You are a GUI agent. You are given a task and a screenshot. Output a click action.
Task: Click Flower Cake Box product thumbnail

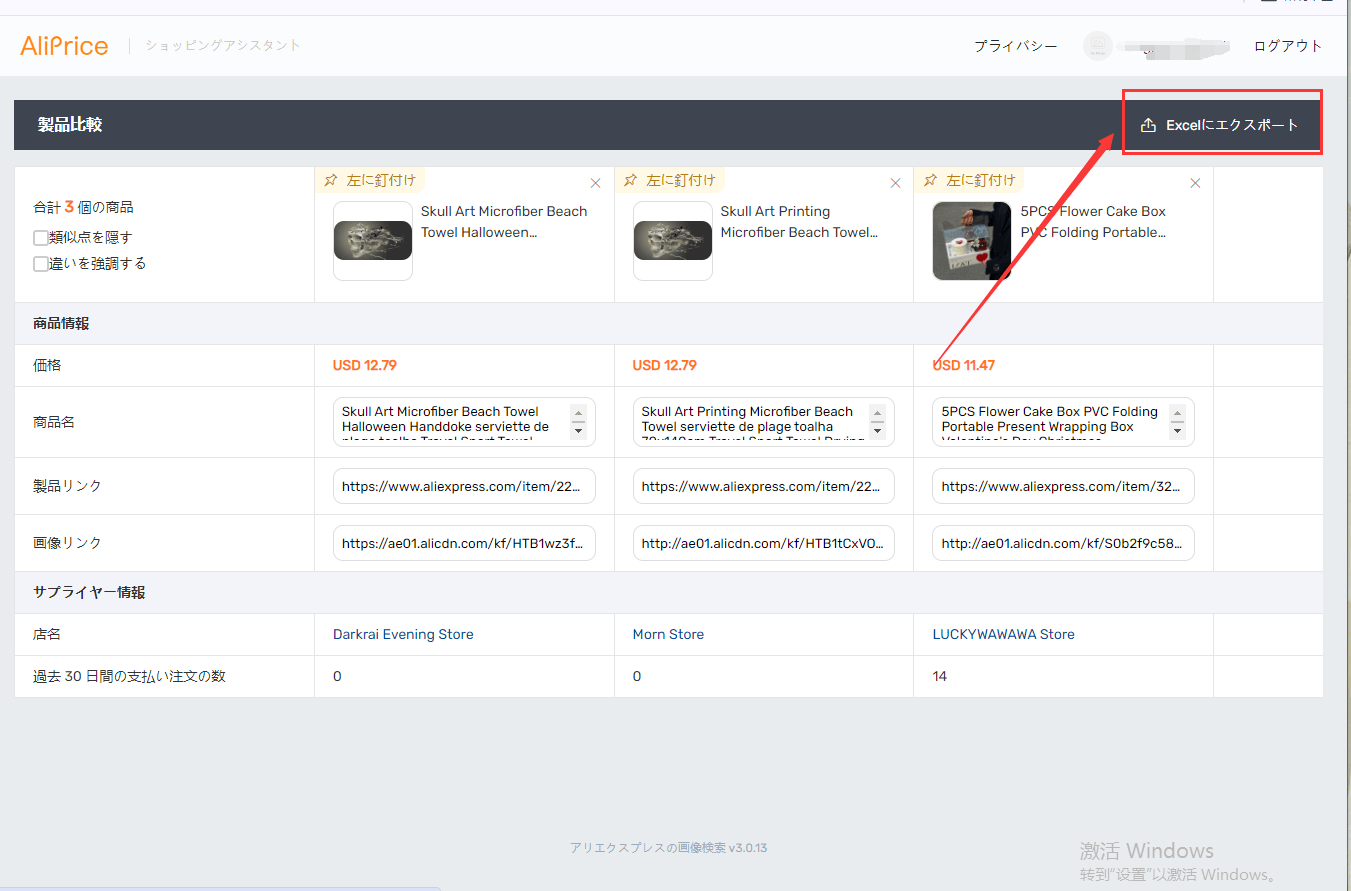tap(972, 241)
